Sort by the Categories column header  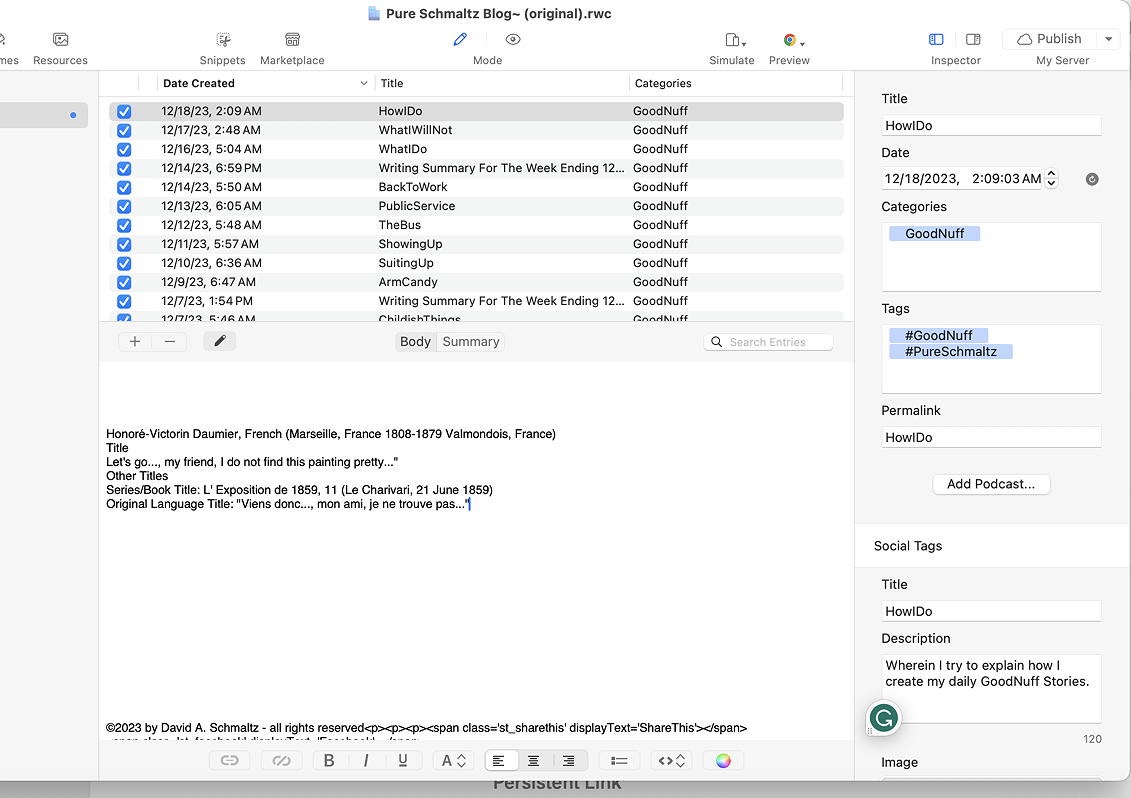click(663, 83)
